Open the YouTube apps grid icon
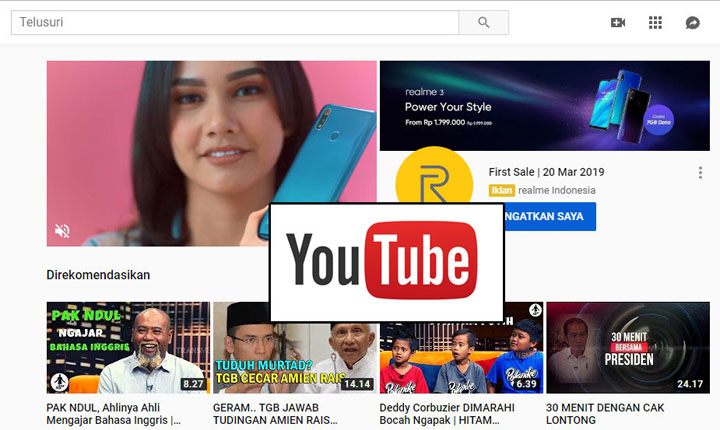The height and width of the screenshot is (430, 720). coord(655,23)
